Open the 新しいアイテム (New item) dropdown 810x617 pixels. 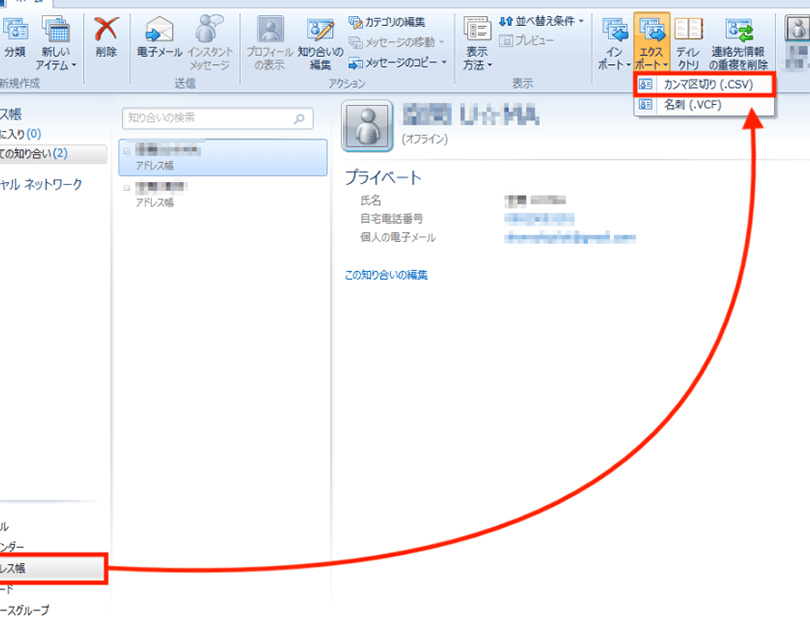click(56, 57)
